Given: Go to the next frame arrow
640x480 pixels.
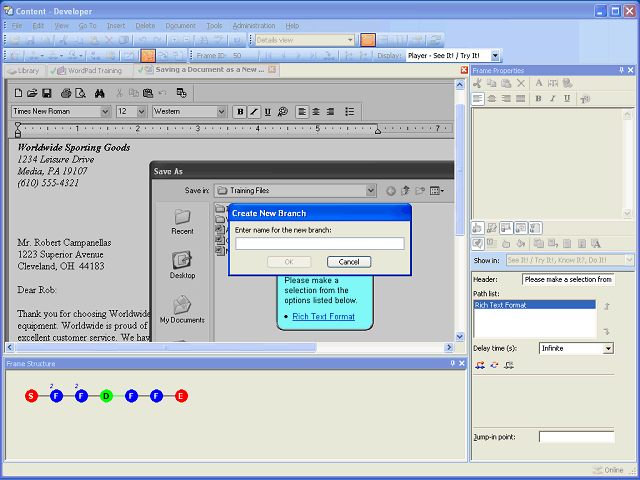Looking at the screenshot, I should pyautogui.click(x=298, y=56).
